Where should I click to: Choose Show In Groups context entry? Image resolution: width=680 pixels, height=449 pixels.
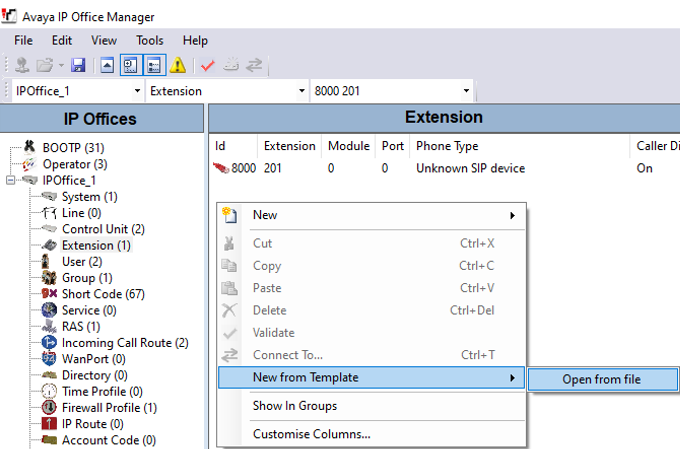coord(372,406)
